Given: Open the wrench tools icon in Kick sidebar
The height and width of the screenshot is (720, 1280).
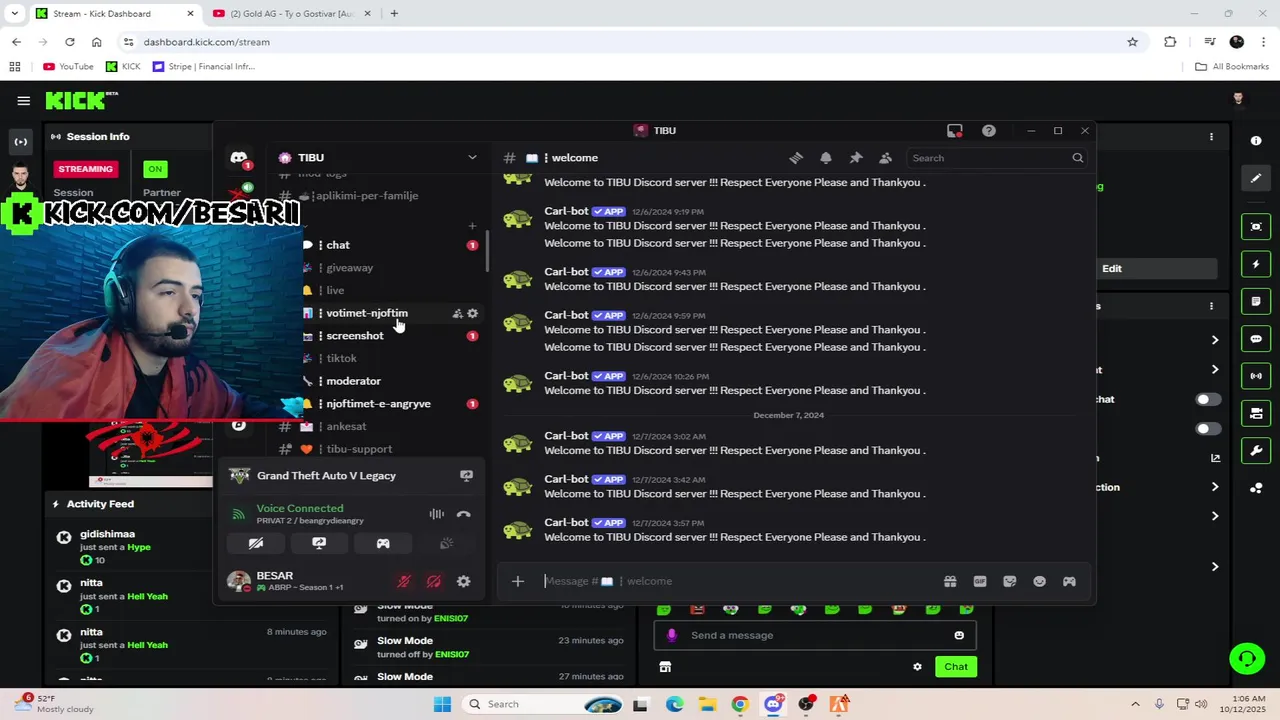Looking at the screenshot, I should [1256, 450].
